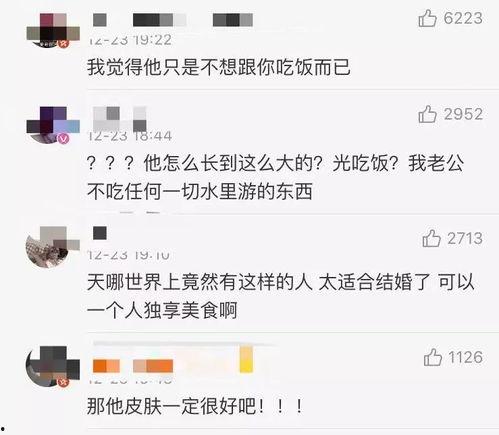Select the comment starting with 天哪世界上竟然有这样的人
This screenshot has width=499, height=435.
(281, 296)
